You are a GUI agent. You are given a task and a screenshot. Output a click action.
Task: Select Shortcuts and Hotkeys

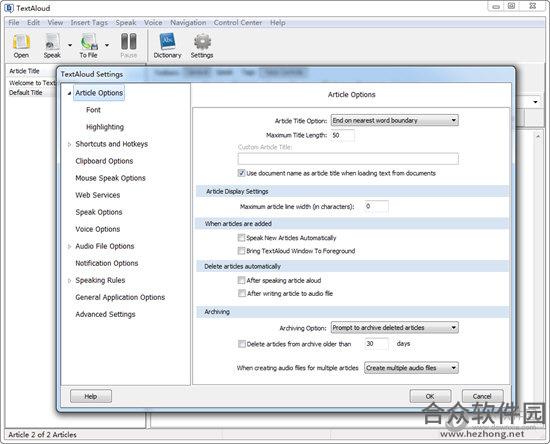(x=112, y=144)
